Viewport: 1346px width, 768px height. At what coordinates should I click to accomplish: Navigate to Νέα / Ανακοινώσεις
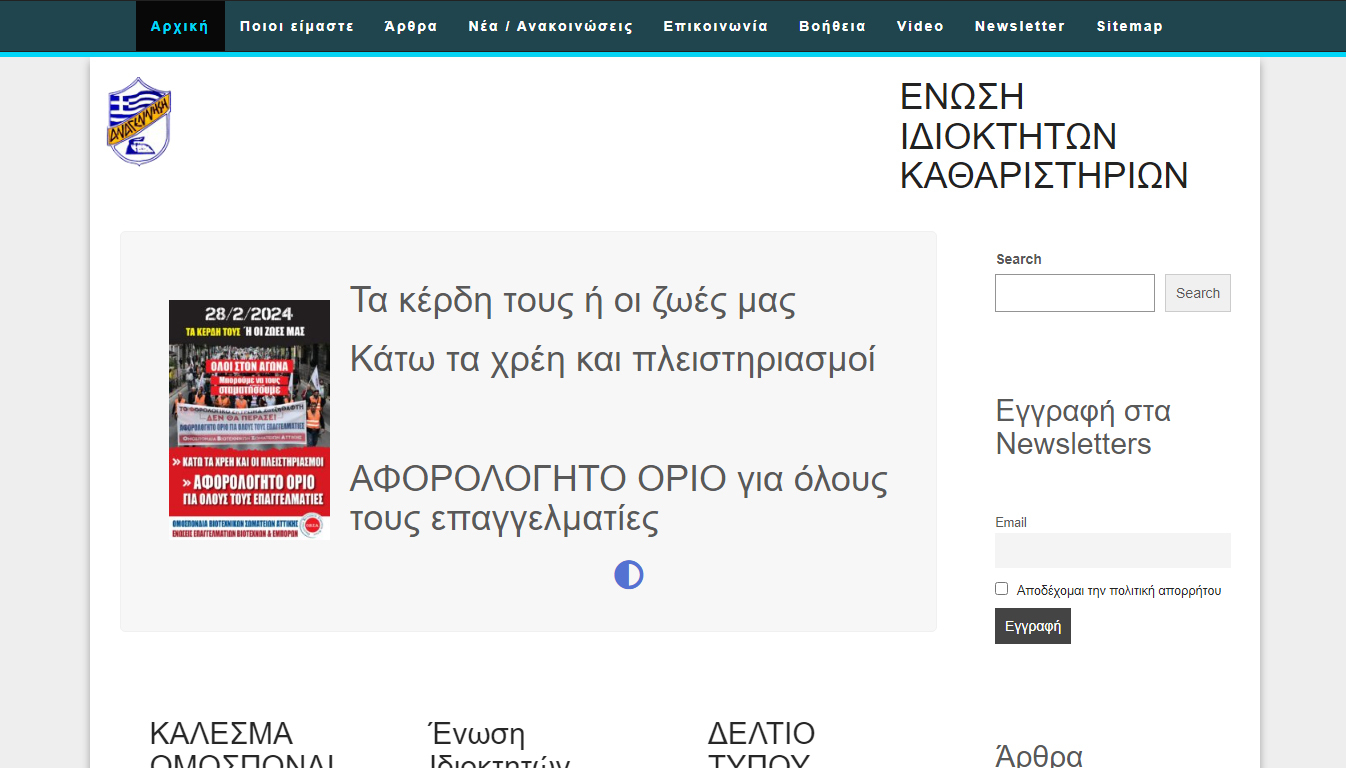point(551,26)
